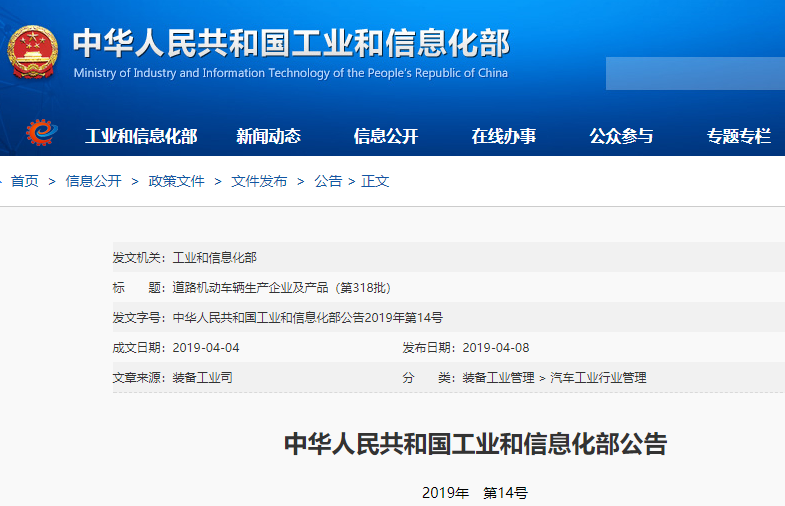The image size is (785, 506).
Task: Click the red gear MIIT logo
Action: (x=42, y=134)
